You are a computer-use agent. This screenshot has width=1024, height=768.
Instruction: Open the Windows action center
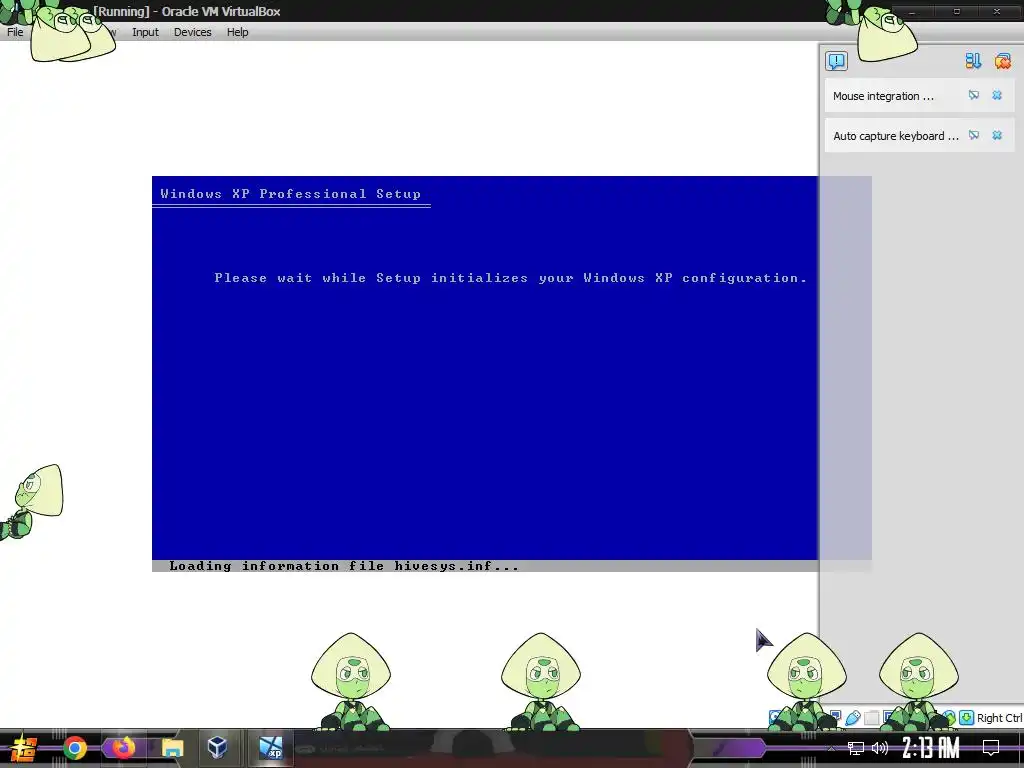tap(991, 748)
